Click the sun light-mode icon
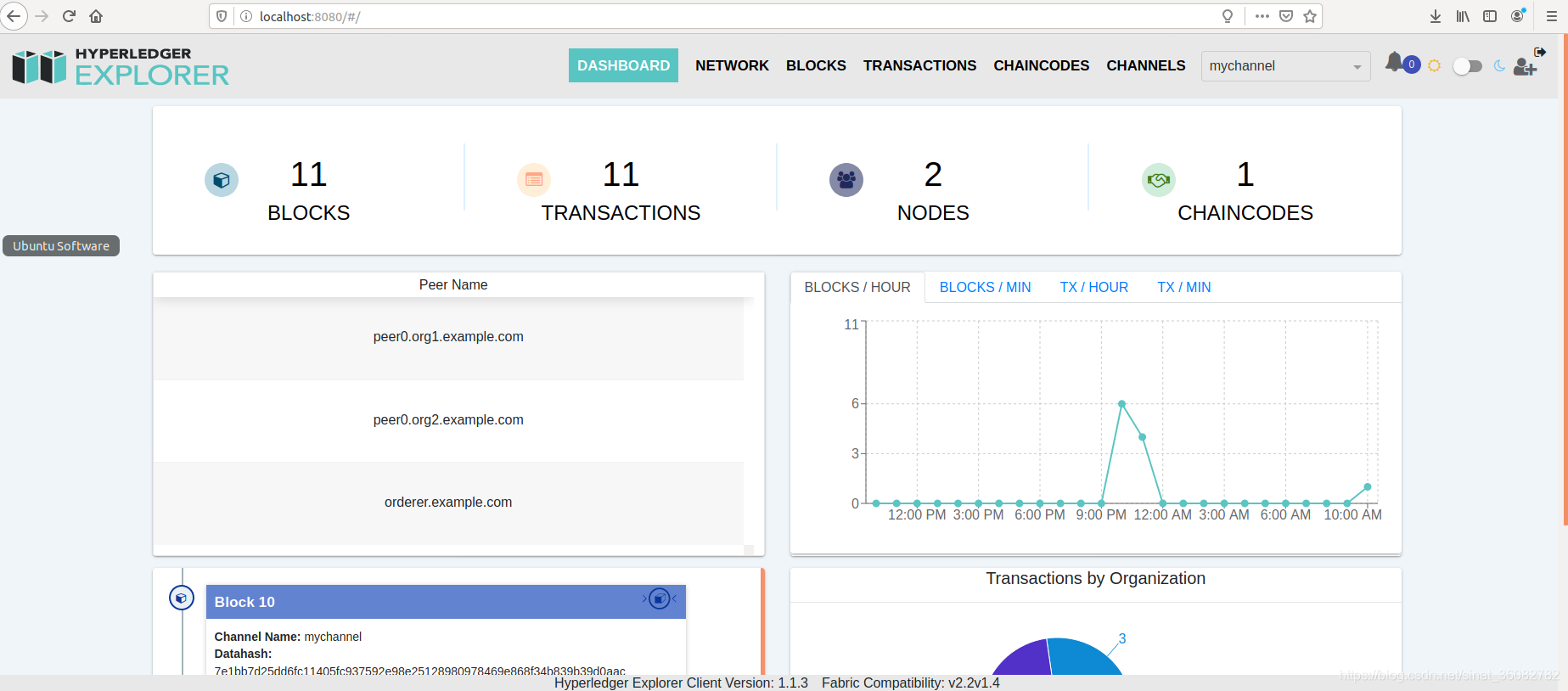This screenshot has height=691, width=1568. (1434, 66)
